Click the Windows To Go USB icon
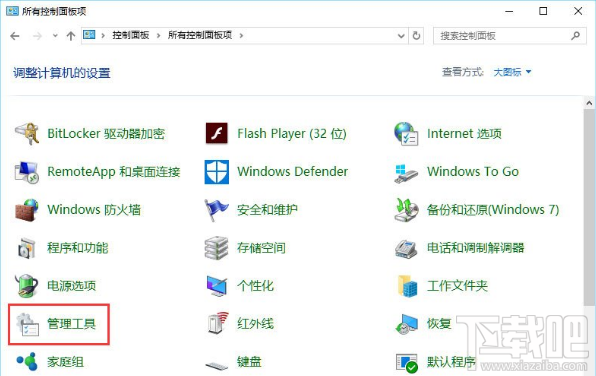This screenshot has height=376, width=596. (x=406, y=174)
